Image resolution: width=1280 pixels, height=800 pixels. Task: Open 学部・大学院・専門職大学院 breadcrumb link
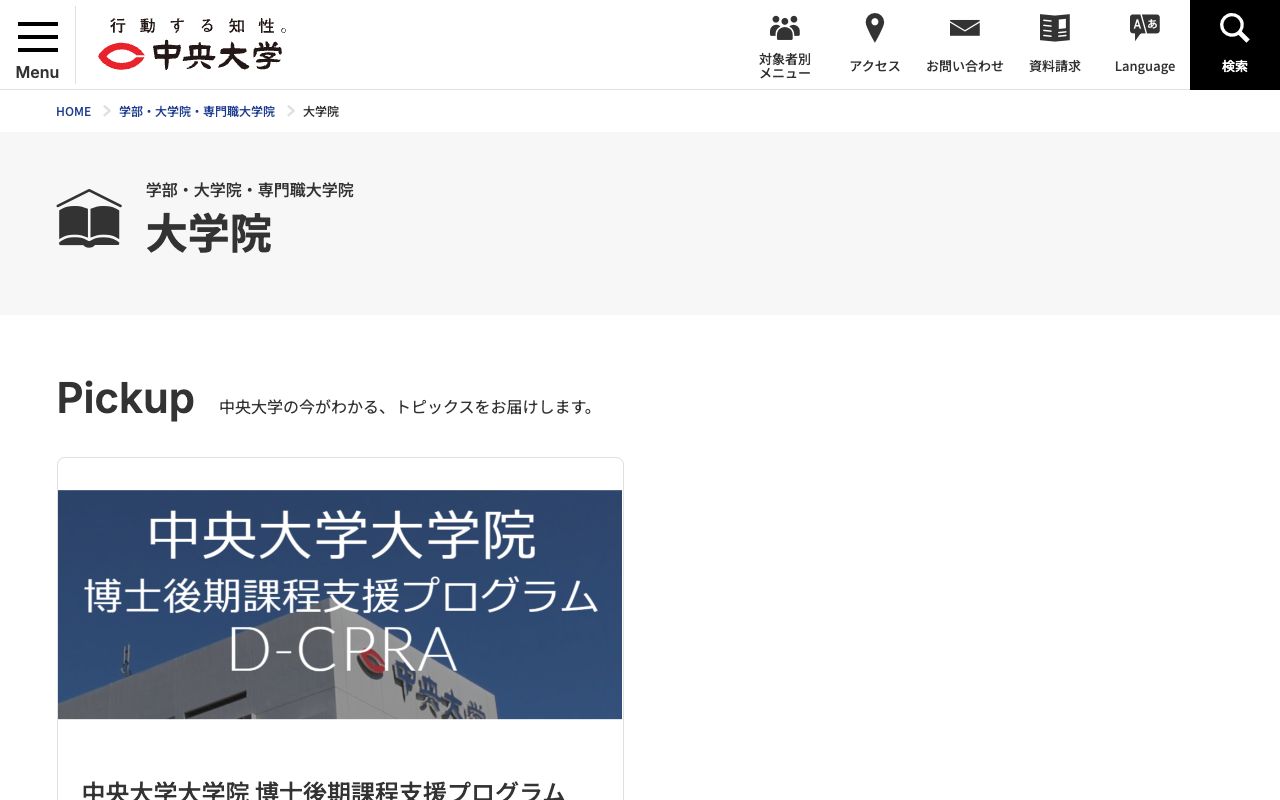click(x=197, y=111)
